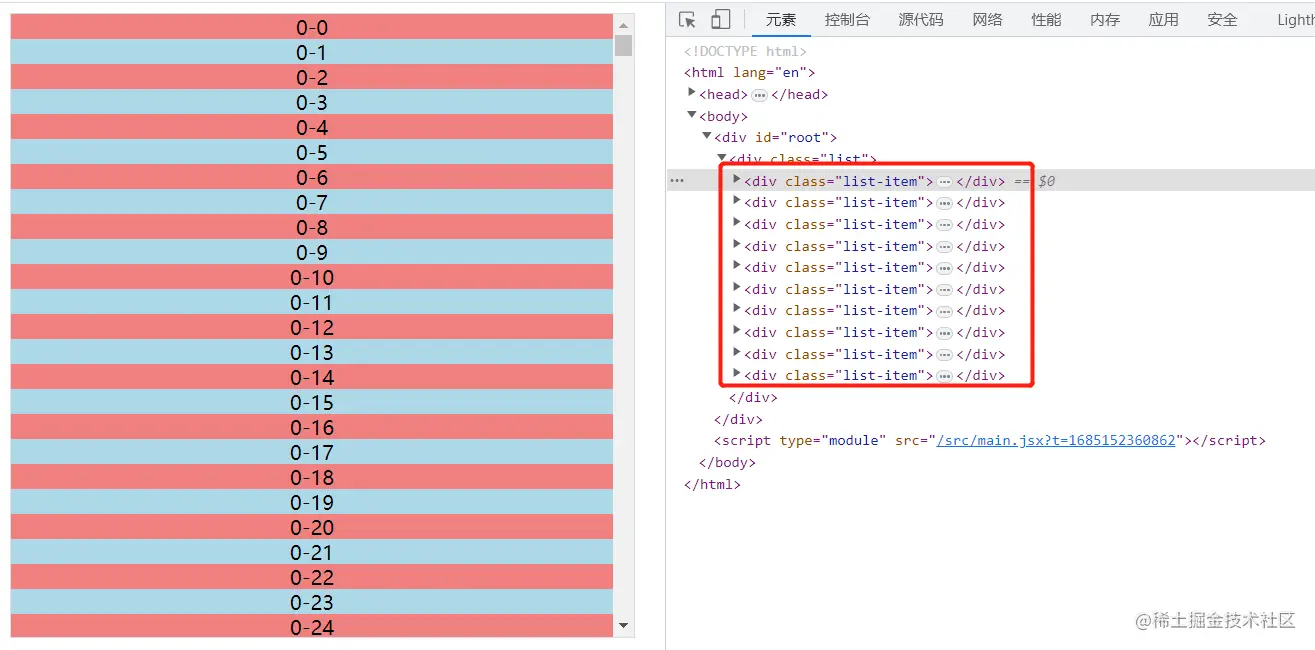Click list row 0-0
The image size is (1315, 650).
click(x=312, y=27)
